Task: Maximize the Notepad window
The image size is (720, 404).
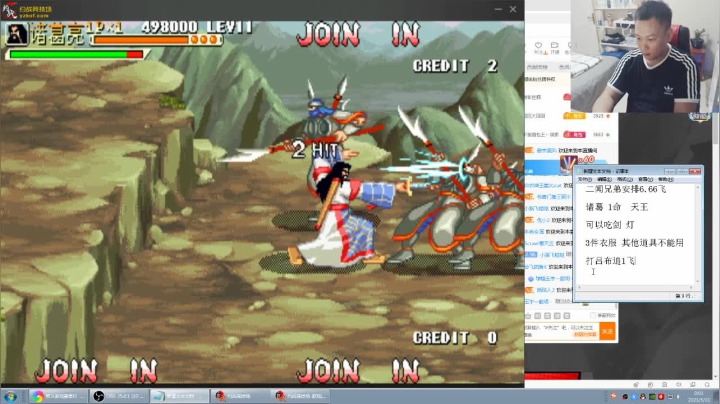Action: click(683, 171)
